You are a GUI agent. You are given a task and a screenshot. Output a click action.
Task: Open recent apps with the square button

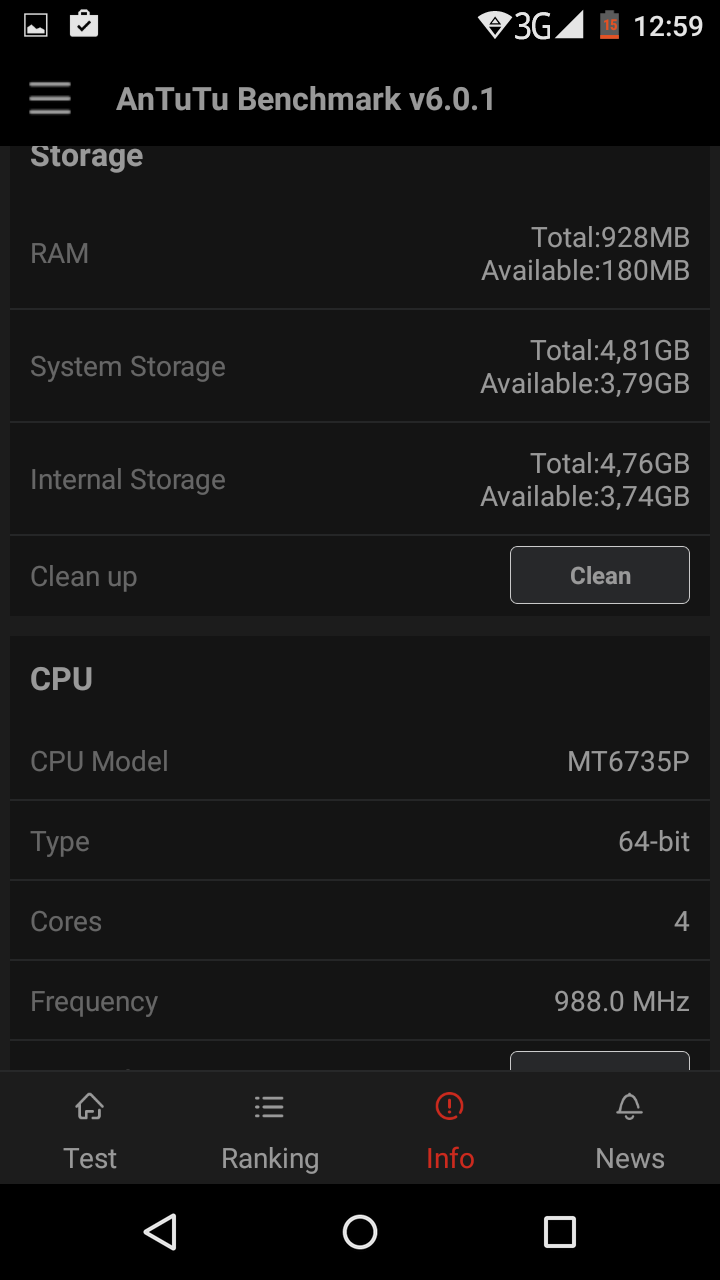(560, 1232)
